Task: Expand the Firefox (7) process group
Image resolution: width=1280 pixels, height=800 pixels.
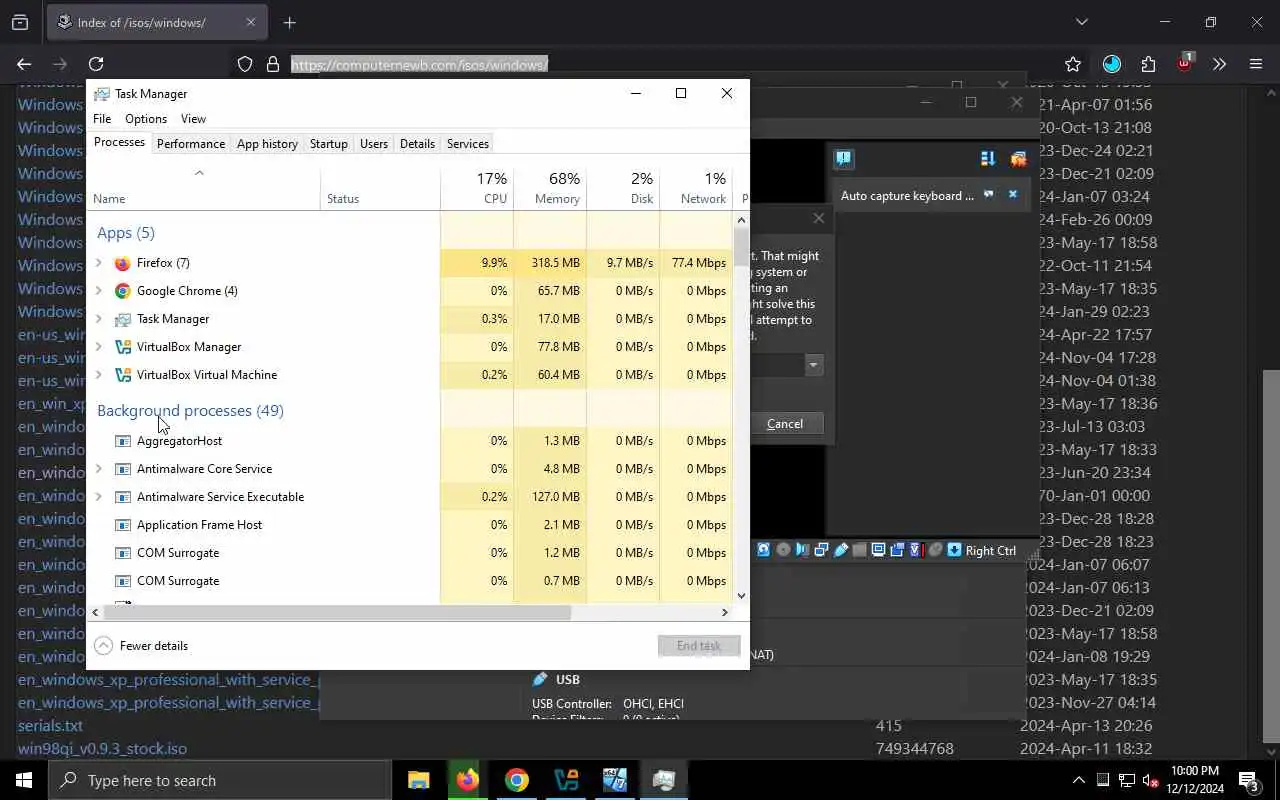Action: [x=98, y=263]
